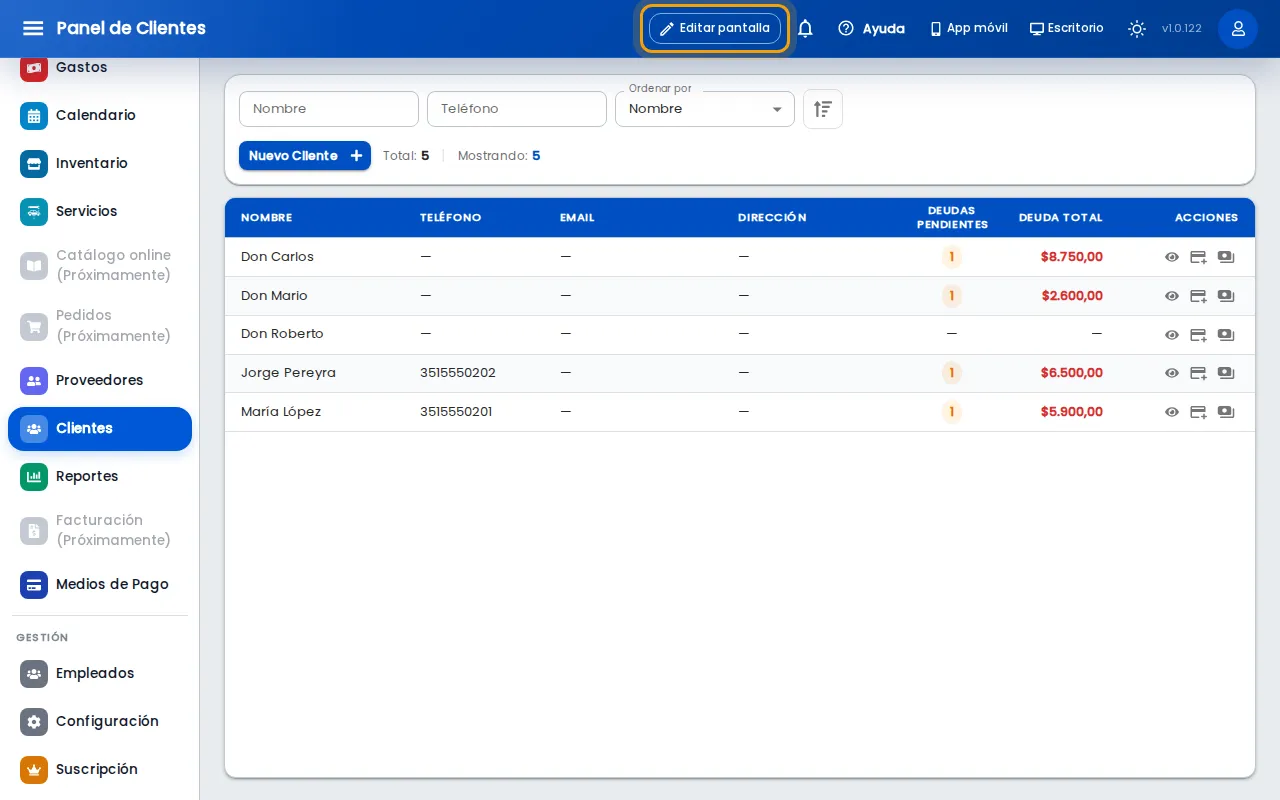Screen dimensions: 1280x800
Task: Click the Editar pantalla button
Action: coord(715,28)
